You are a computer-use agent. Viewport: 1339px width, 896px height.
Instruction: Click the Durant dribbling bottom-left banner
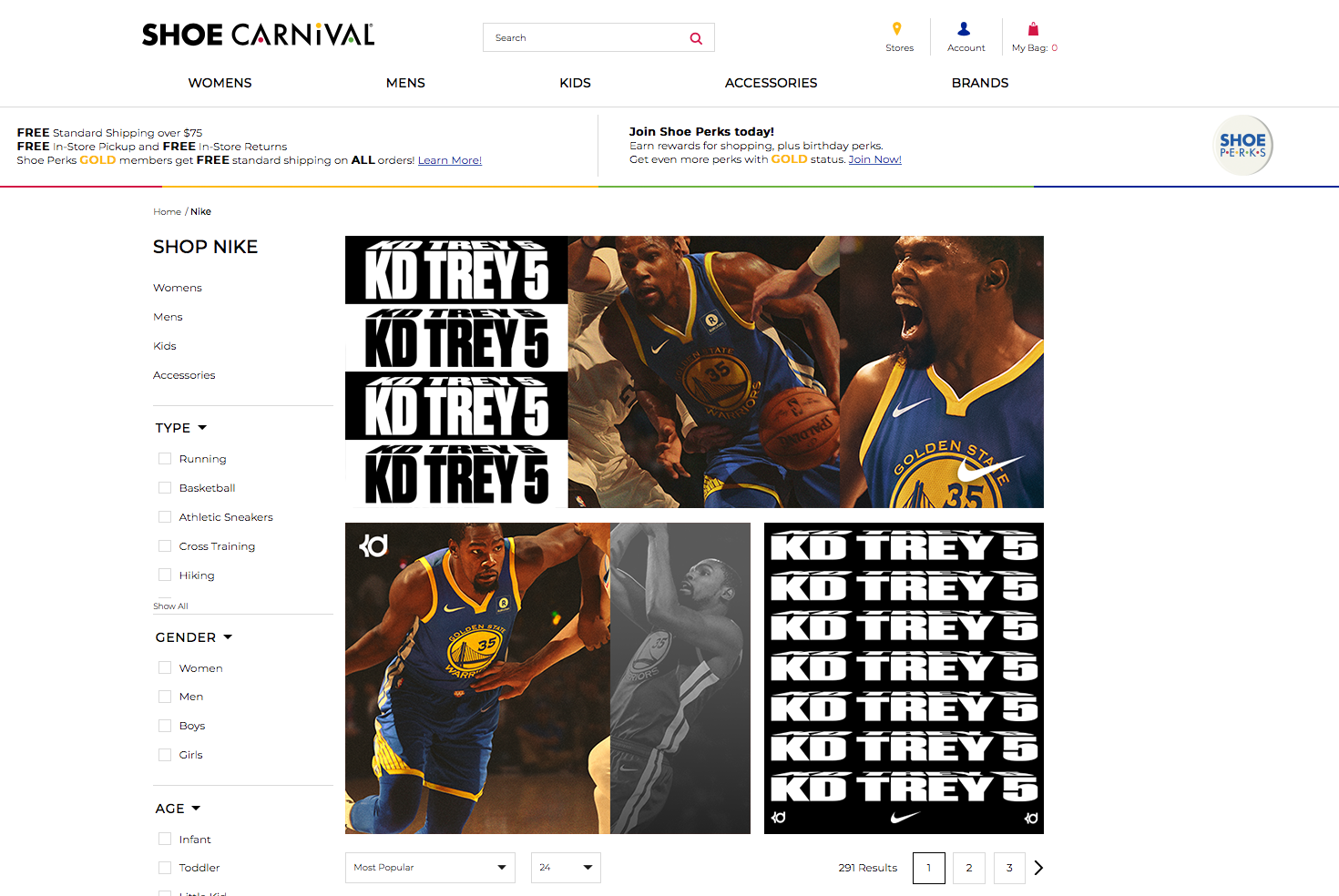[547, 678]
